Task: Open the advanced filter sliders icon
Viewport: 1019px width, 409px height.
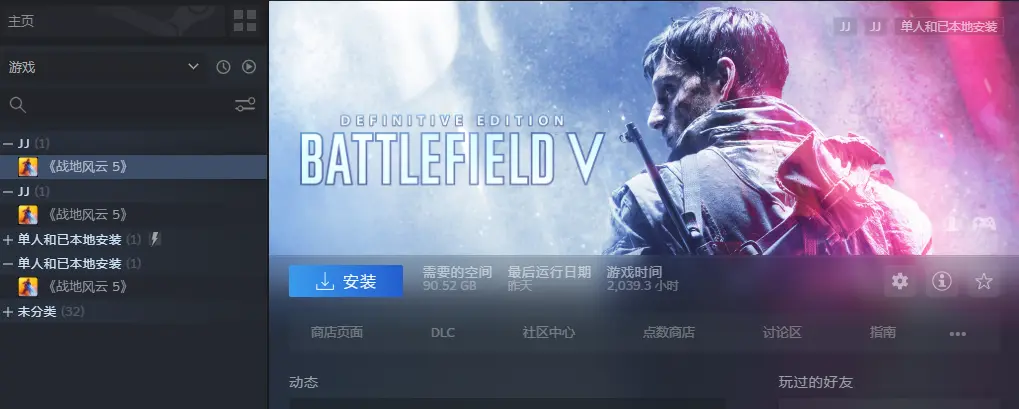Action: coord(245,105)
